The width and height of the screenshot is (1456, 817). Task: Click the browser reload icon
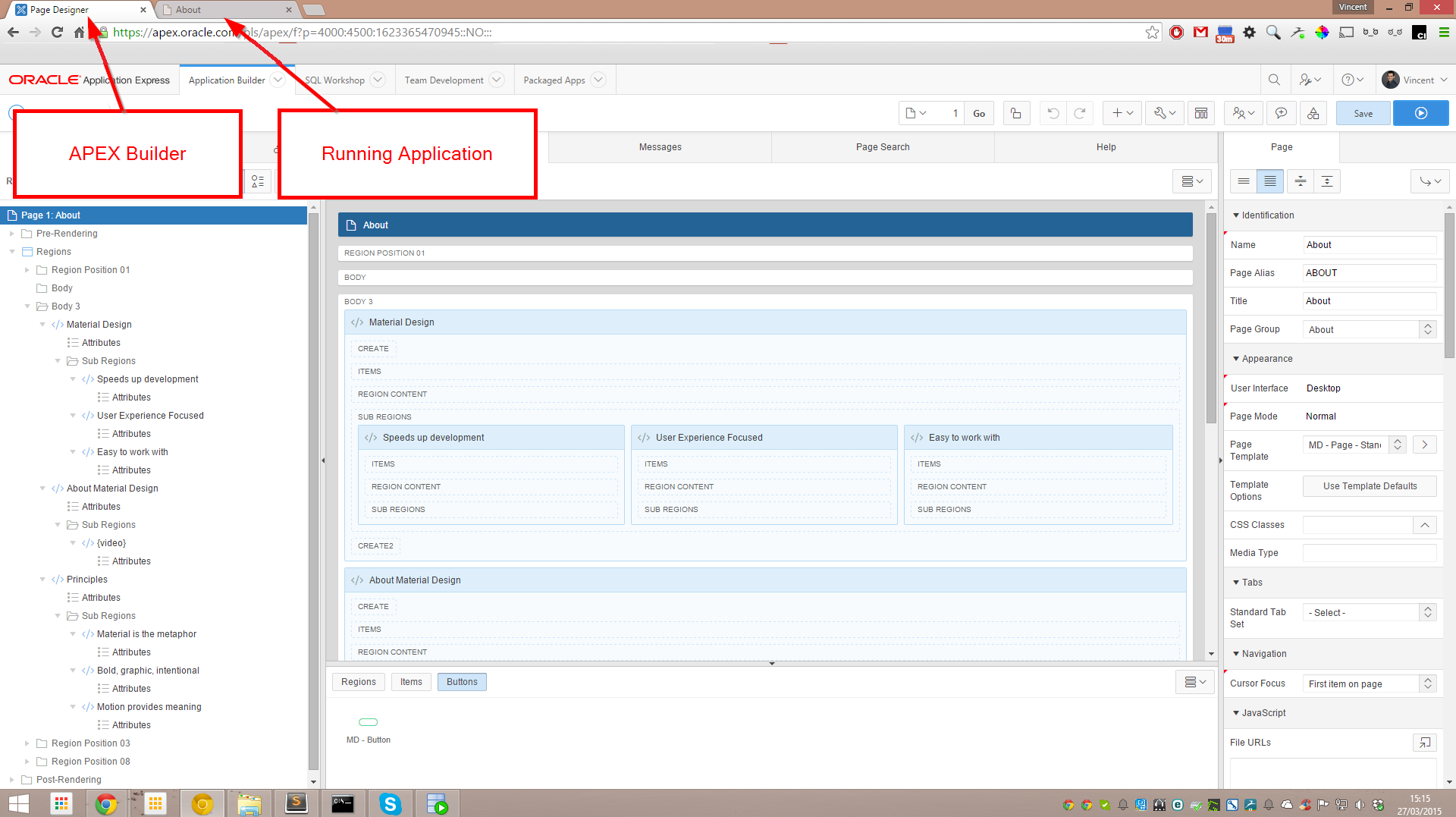click(57, 32)
